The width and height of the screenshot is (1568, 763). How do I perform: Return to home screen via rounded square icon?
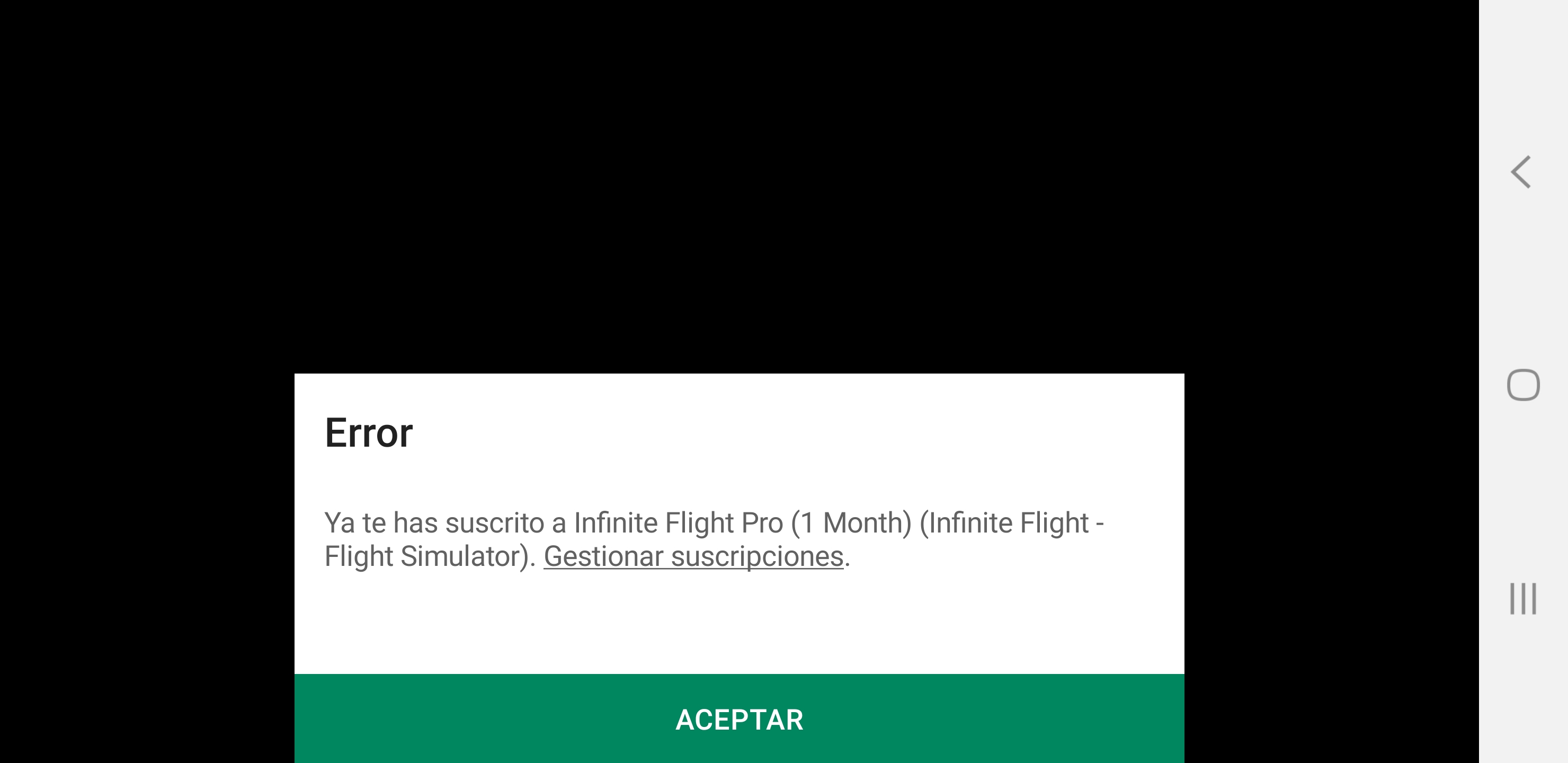coord(1523,385)
